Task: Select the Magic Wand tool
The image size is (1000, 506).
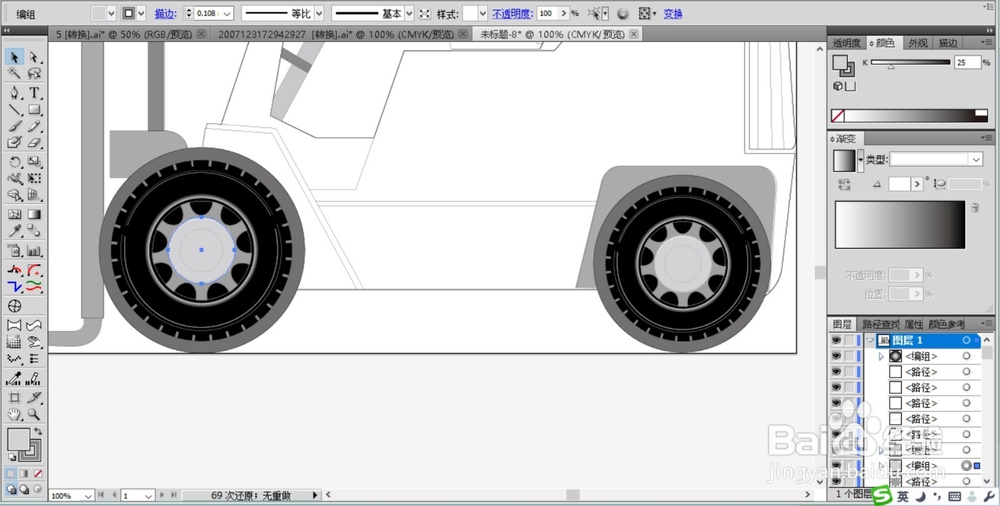Action: [x=15, y=74]
